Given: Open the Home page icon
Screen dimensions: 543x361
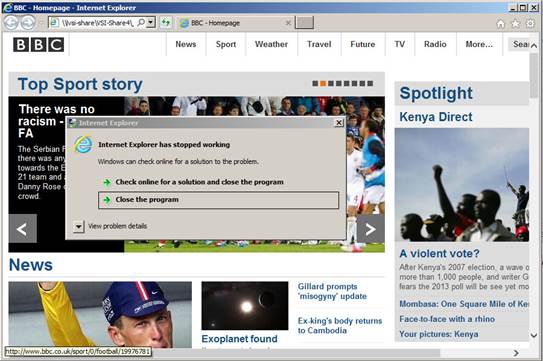Looking at the screenshot, I should pos(500,24).
